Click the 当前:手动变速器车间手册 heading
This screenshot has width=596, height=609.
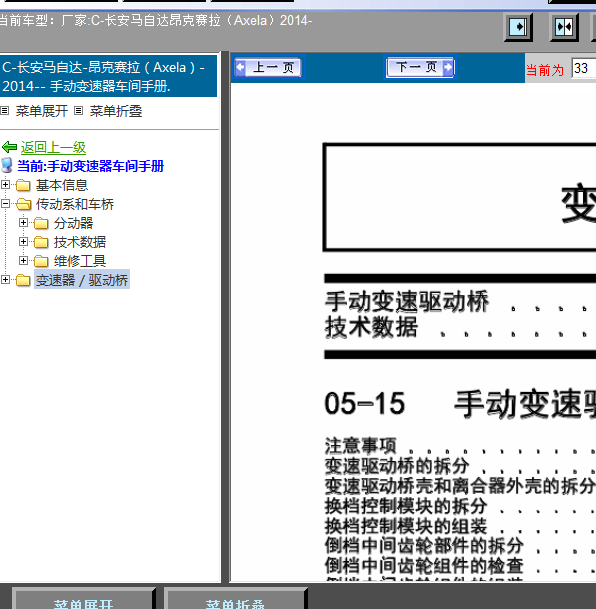pos(90,166)
